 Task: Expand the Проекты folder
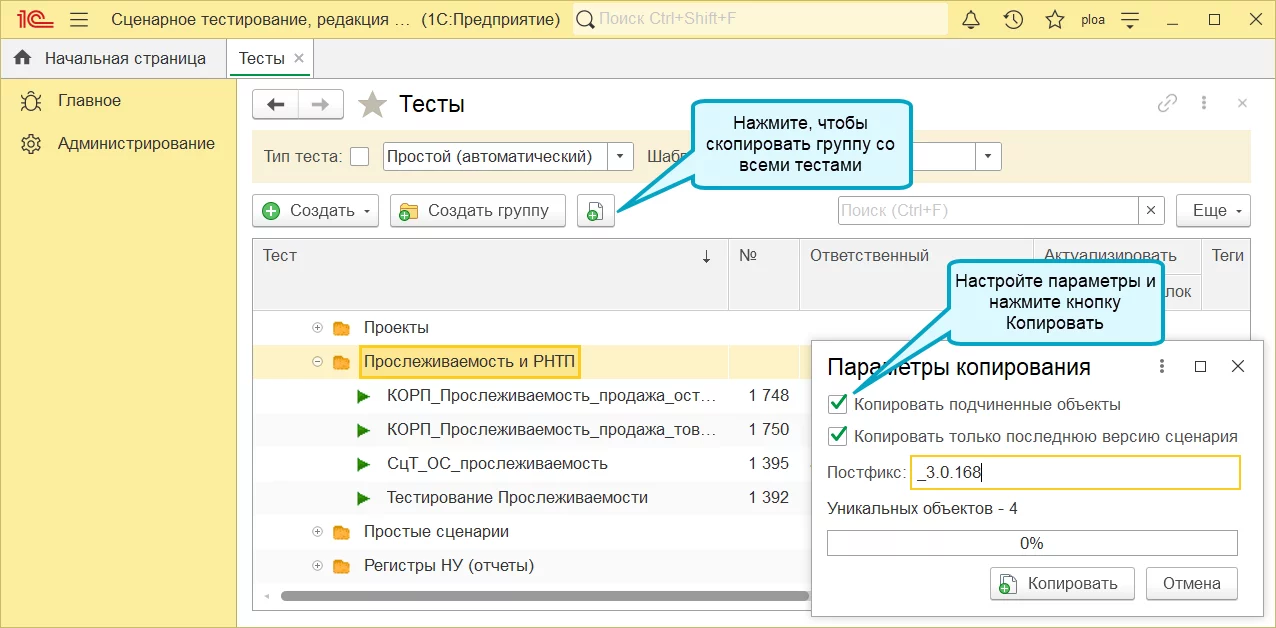318,327
